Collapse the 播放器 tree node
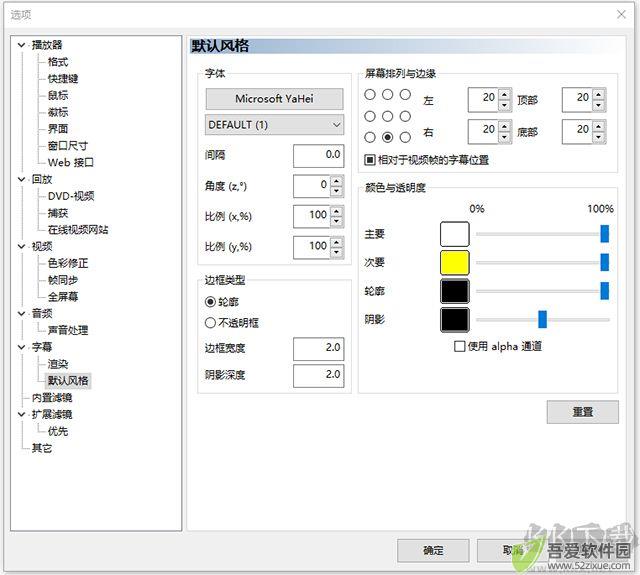640x575 pixels. (21, 45)
